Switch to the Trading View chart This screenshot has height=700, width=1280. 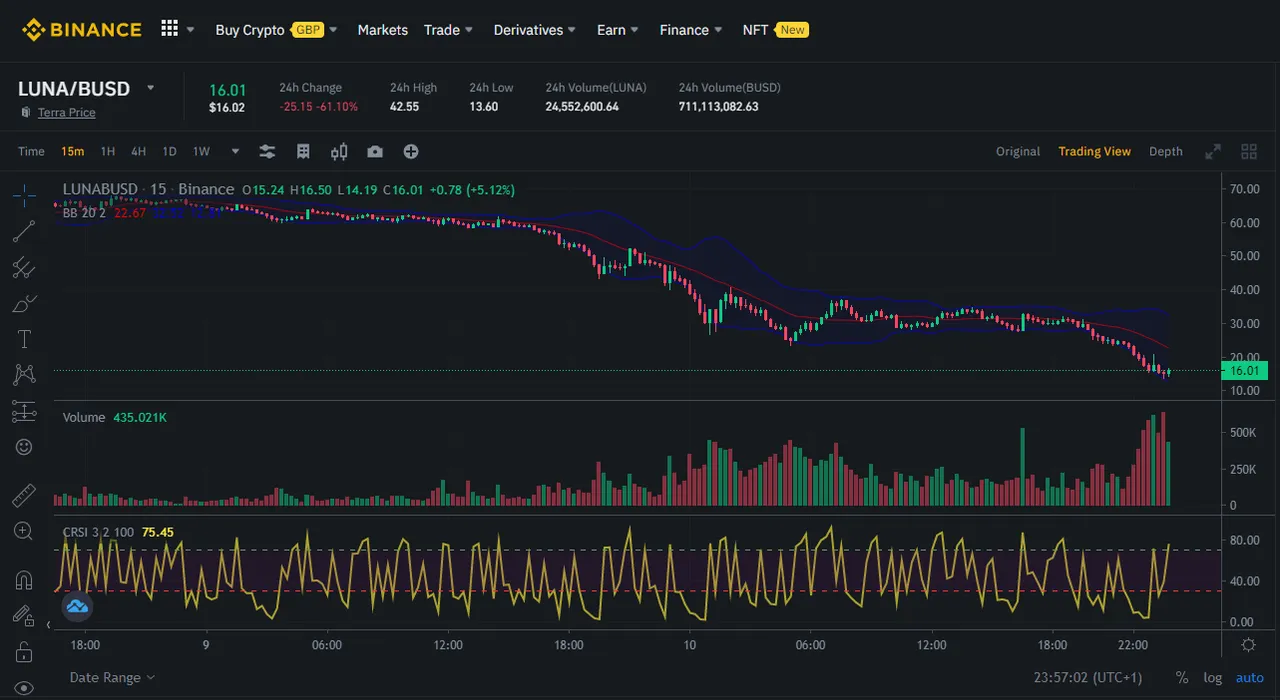pos(1095,152)
